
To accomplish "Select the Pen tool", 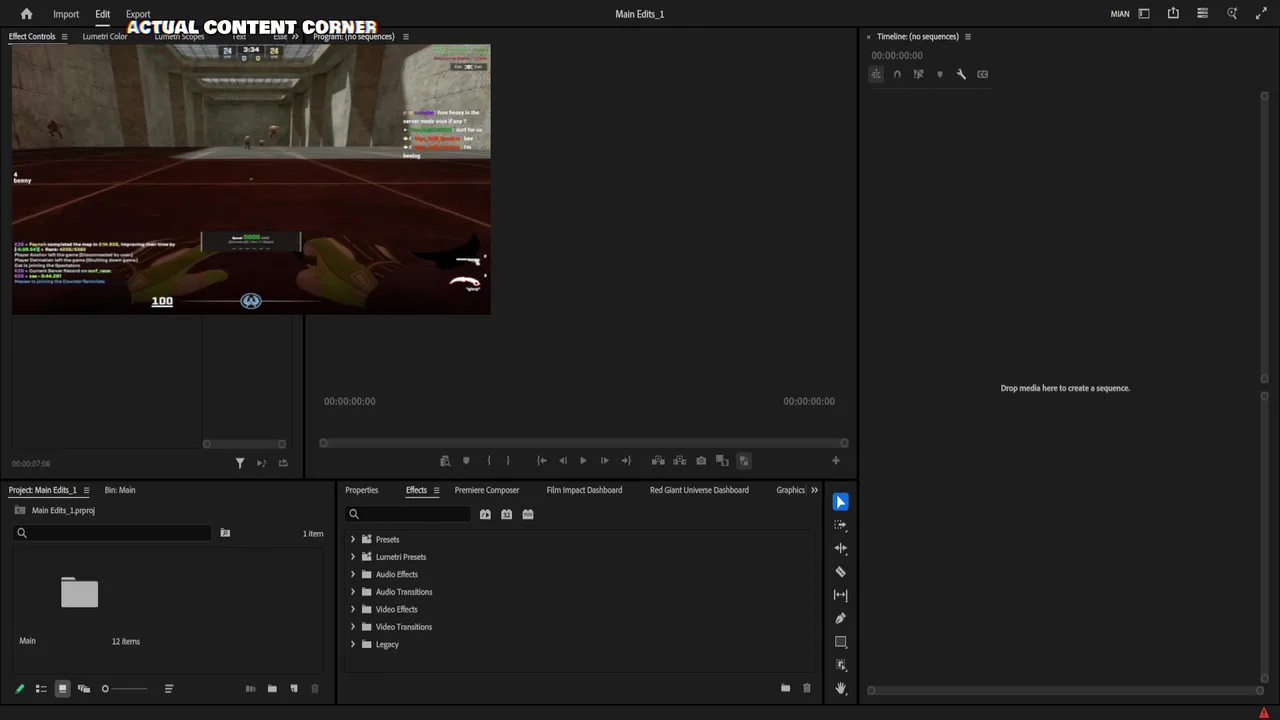I will [x=840, y=618].
